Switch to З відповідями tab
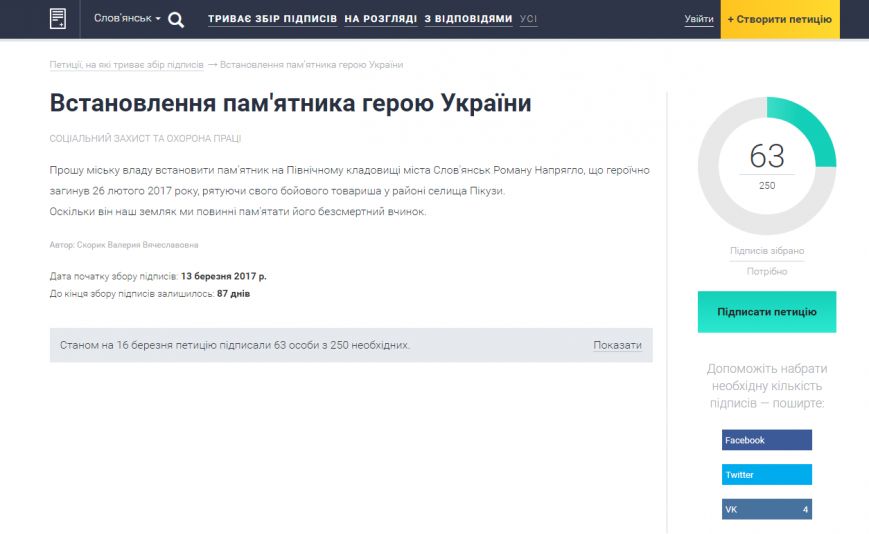This screenshot has height=534, width=869. [x=468, y=19]
